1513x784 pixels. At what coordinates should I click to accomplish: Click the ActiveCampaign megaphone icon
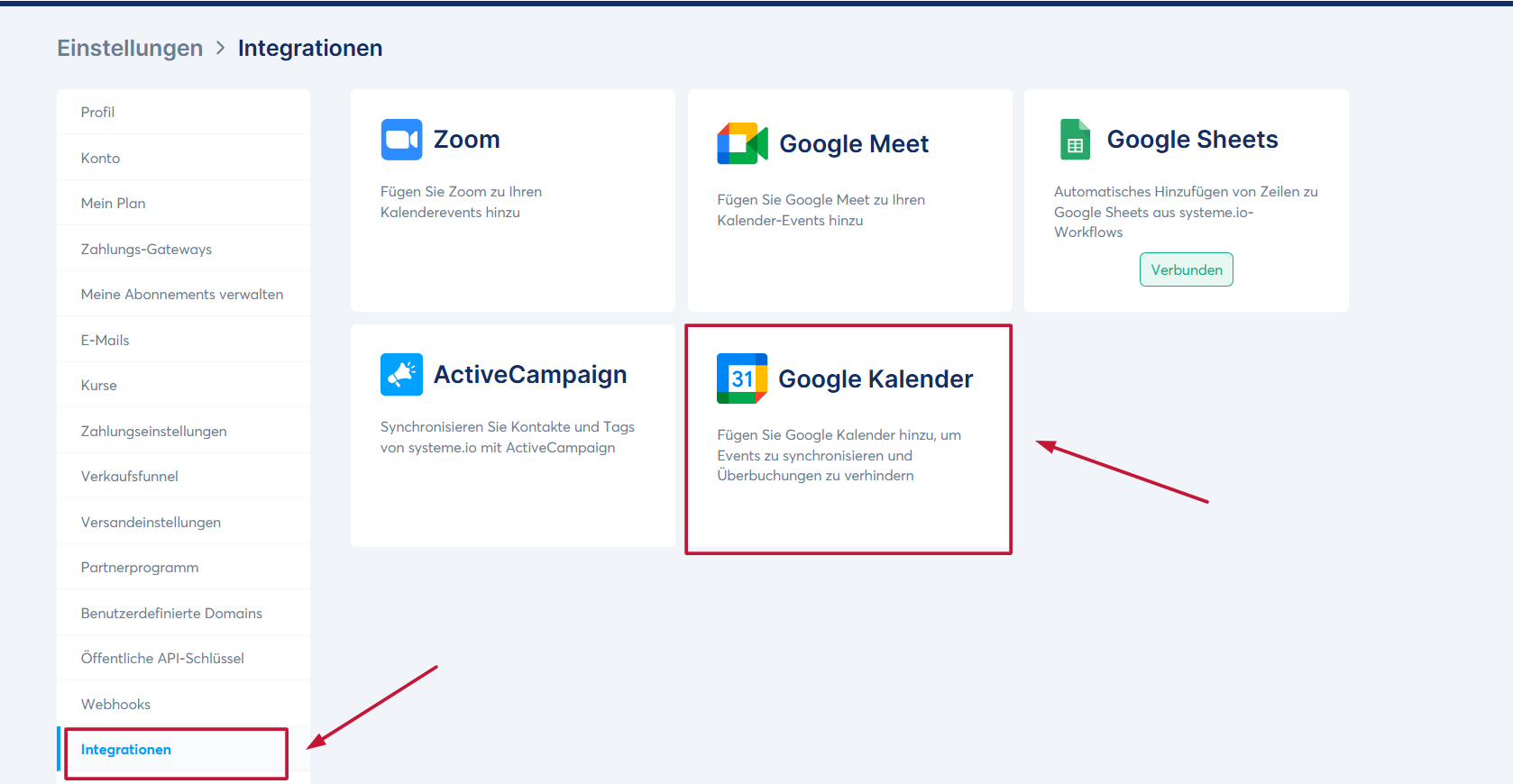coord(401,375)
